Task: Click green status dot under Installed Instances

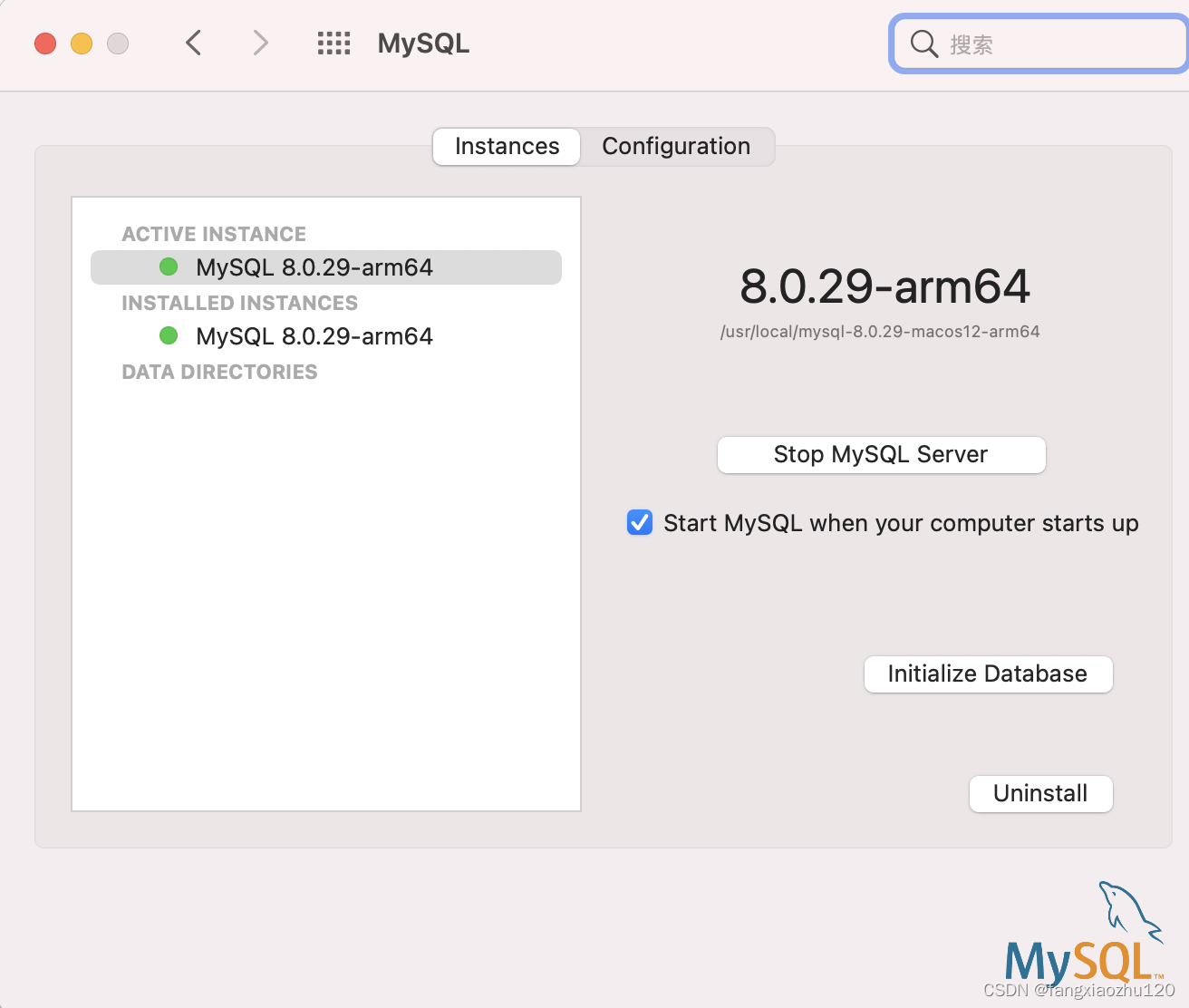Action: [169, 336]
